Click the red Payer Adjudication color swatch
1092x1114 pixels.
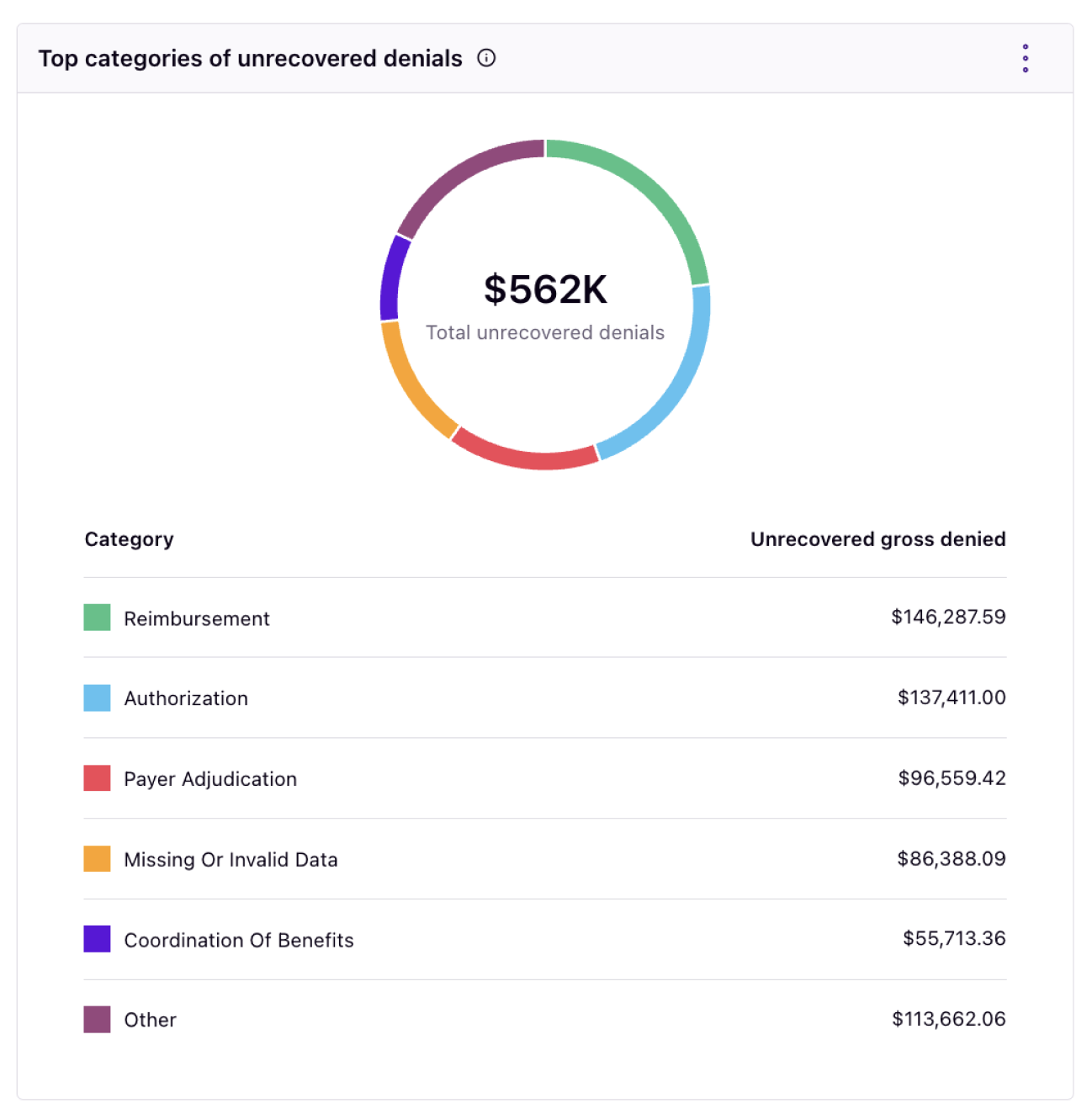click(x=97, y=777)
